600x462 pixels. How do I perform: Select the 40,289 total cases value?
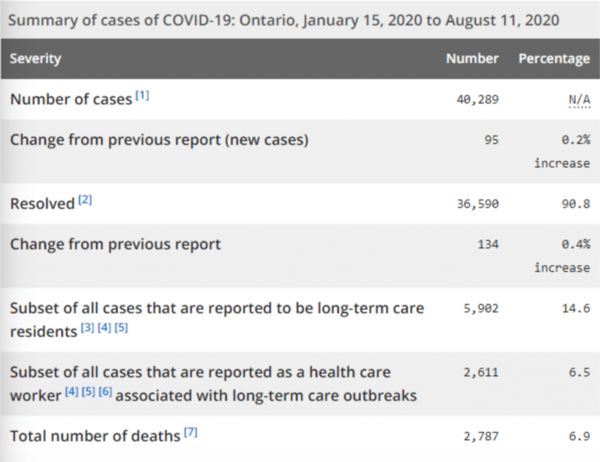(476, 99)
